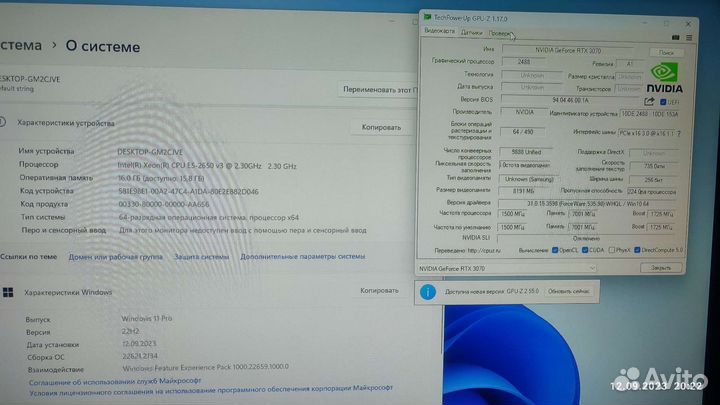Image resolution: width=720 pixels, height=405 pixels.
Task: Click Обновить сейчас in update notice
Action: click(568, 291)
